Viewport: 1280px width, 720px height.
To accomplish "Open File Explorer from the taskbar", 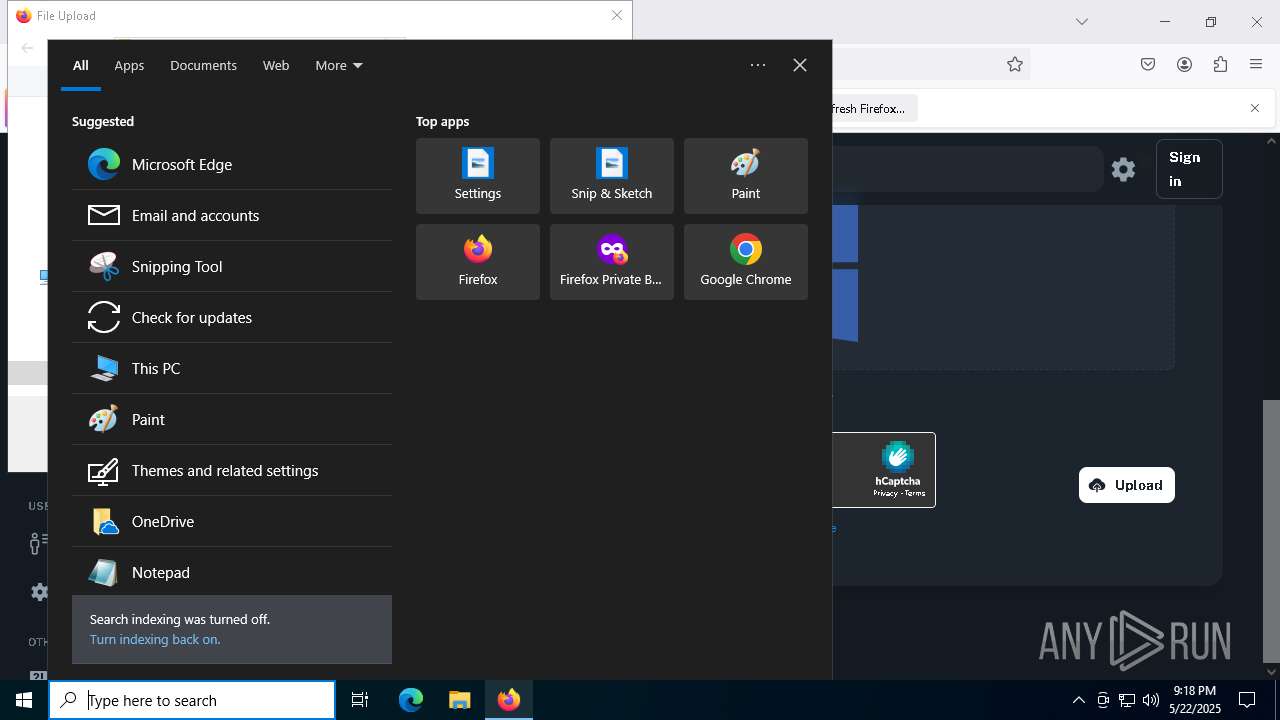I will coord(460,700).
